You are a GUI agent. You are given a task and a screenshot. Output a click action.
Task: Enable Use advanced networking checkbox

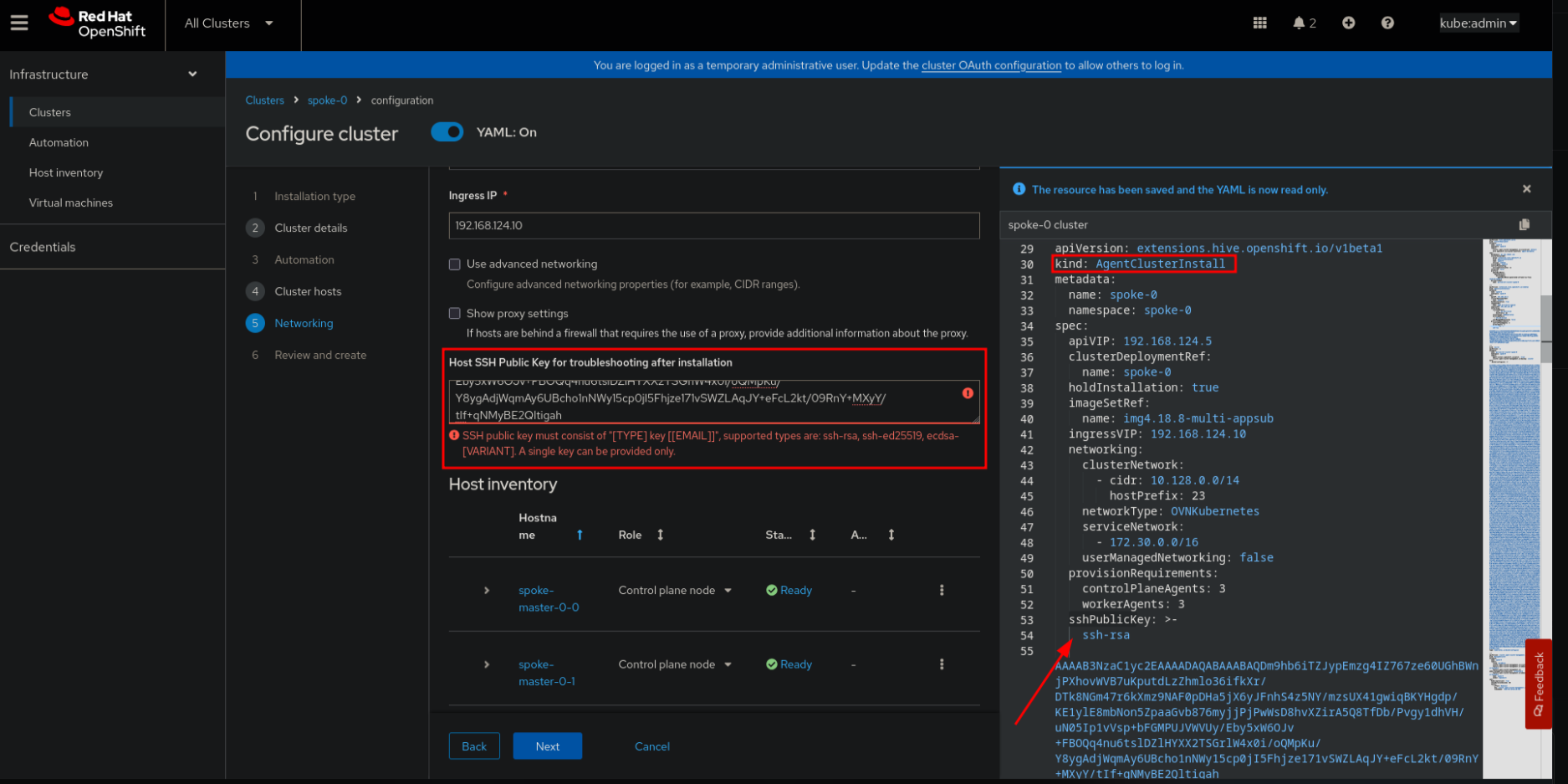(455, 264)
